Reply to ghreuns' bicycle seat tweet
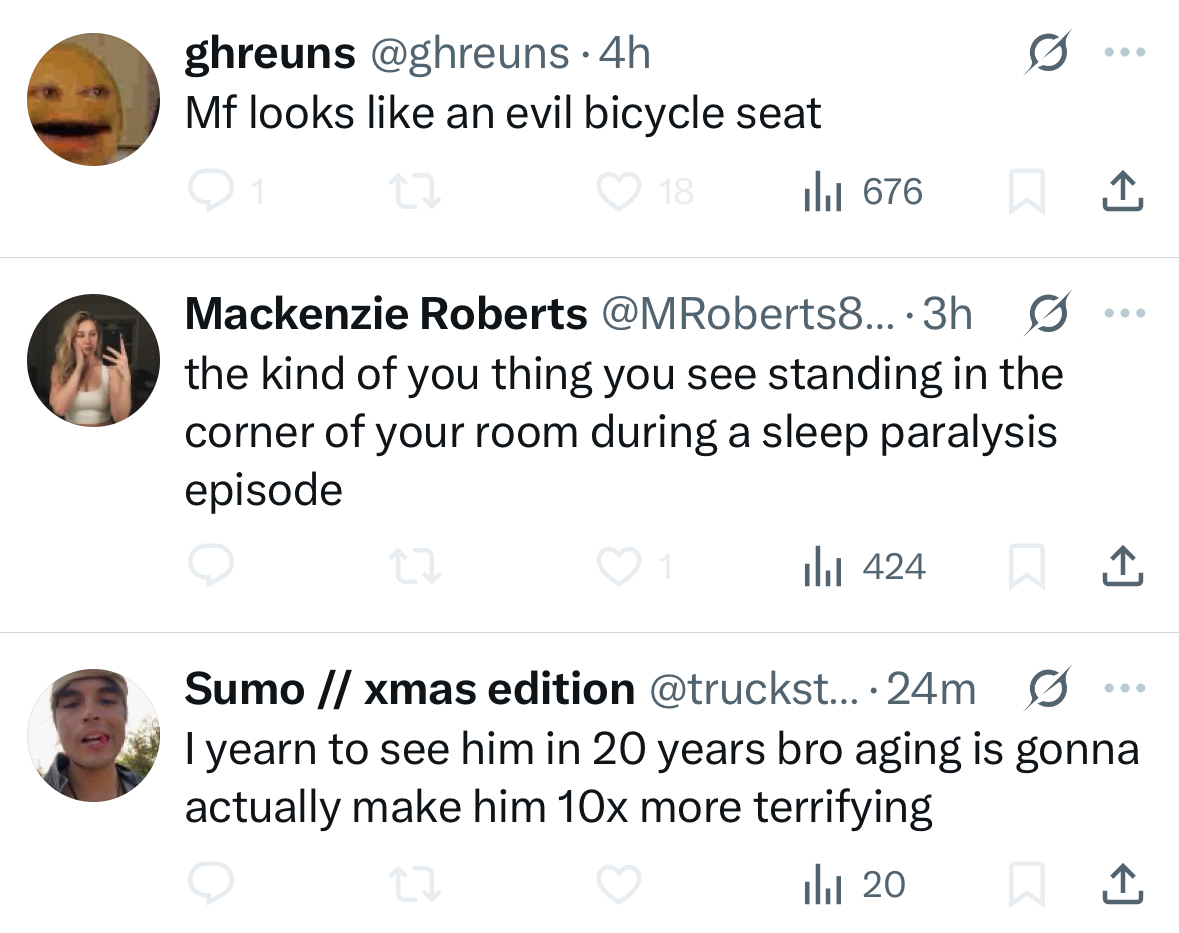 [211, 192]
